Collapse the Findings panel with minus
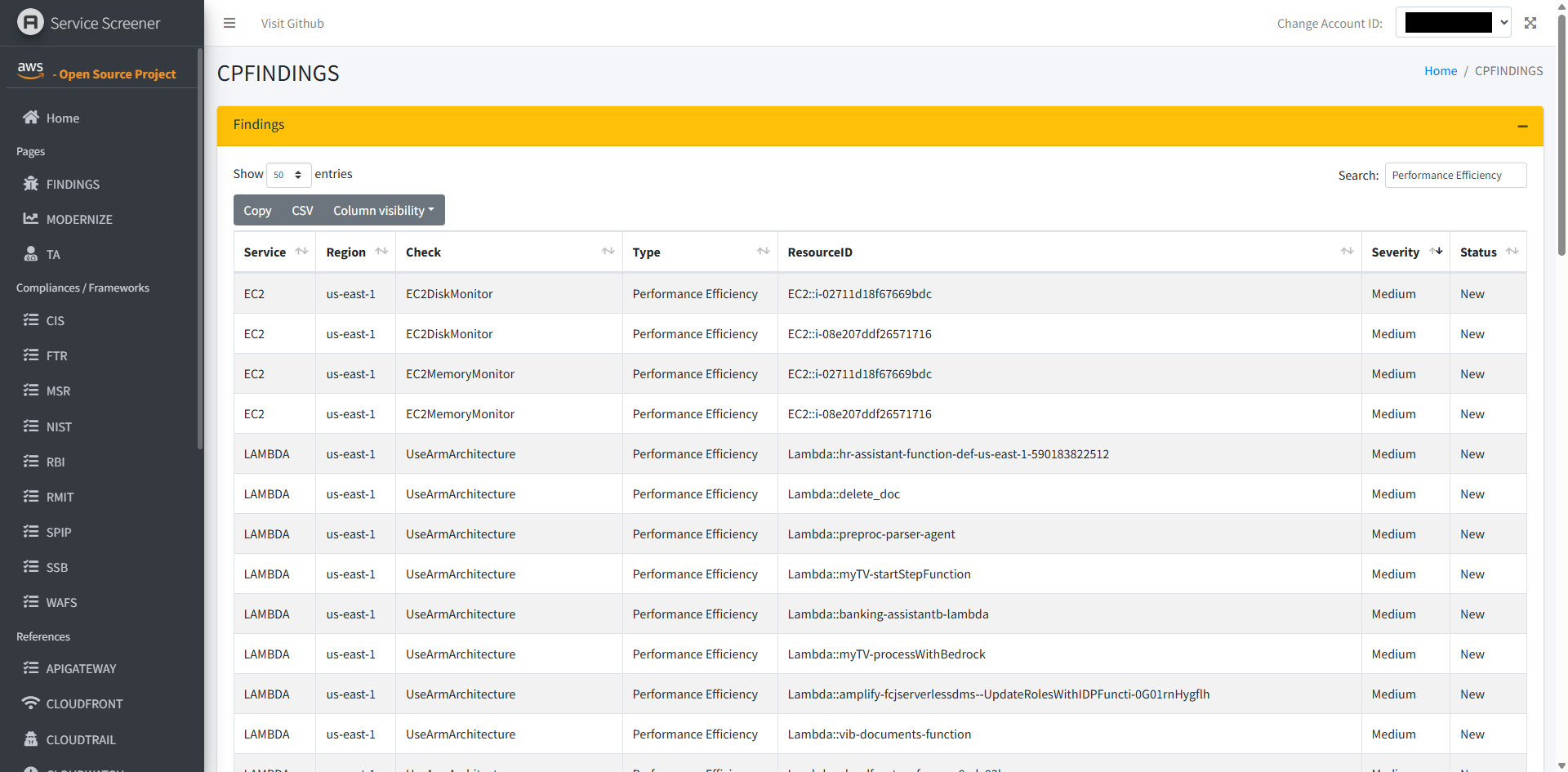The image size is (1568, 772). 1522,126
